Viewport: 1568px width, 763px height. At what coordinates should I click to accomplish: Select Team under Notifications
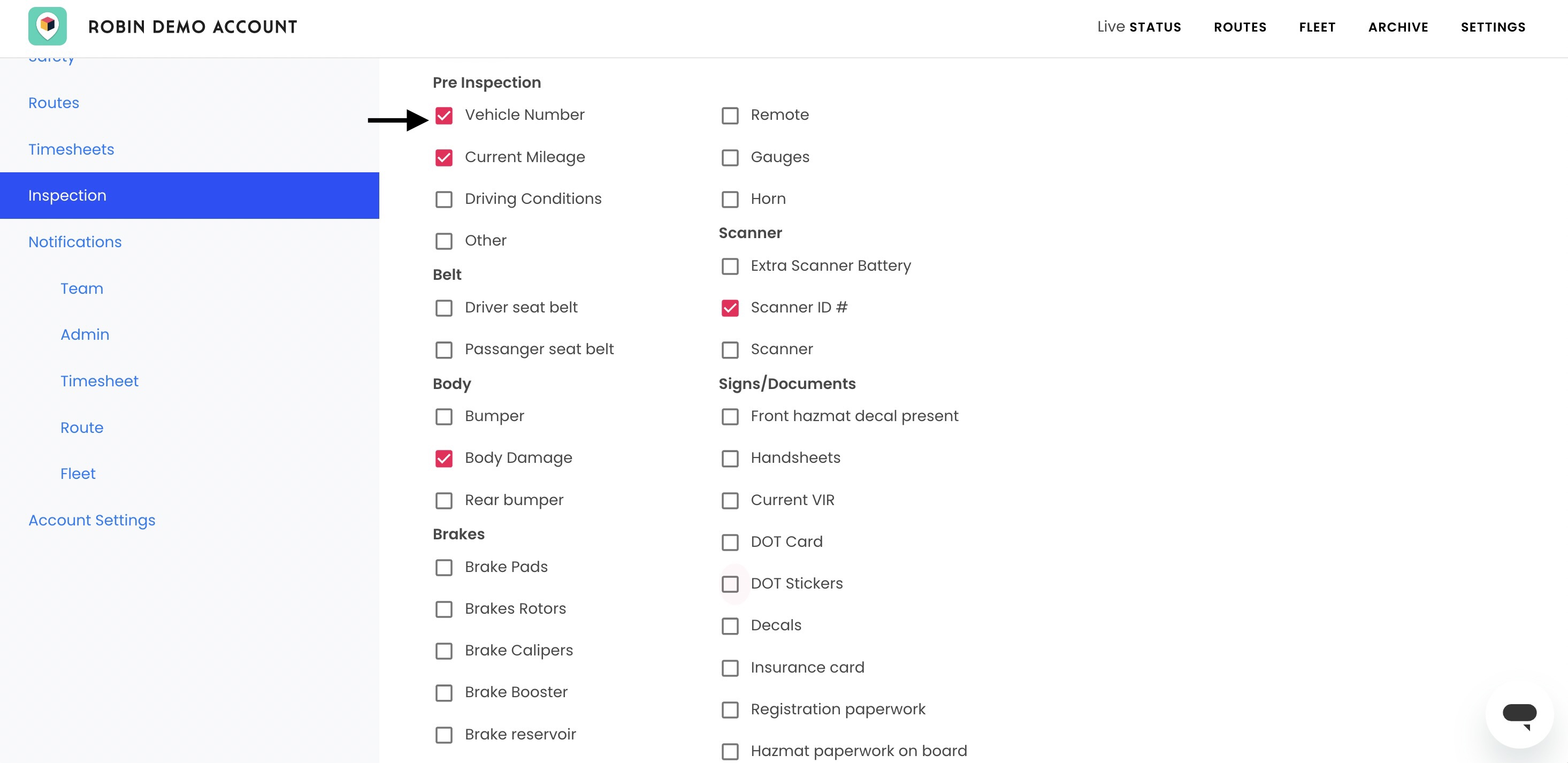click(x=81, y=288)
